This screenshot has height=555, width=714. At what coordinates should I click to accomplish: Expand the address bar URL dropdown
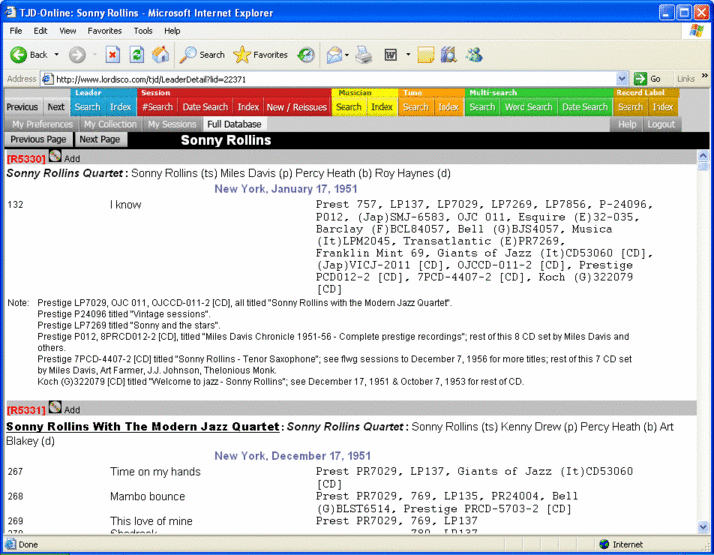click(x=622, y=79)
